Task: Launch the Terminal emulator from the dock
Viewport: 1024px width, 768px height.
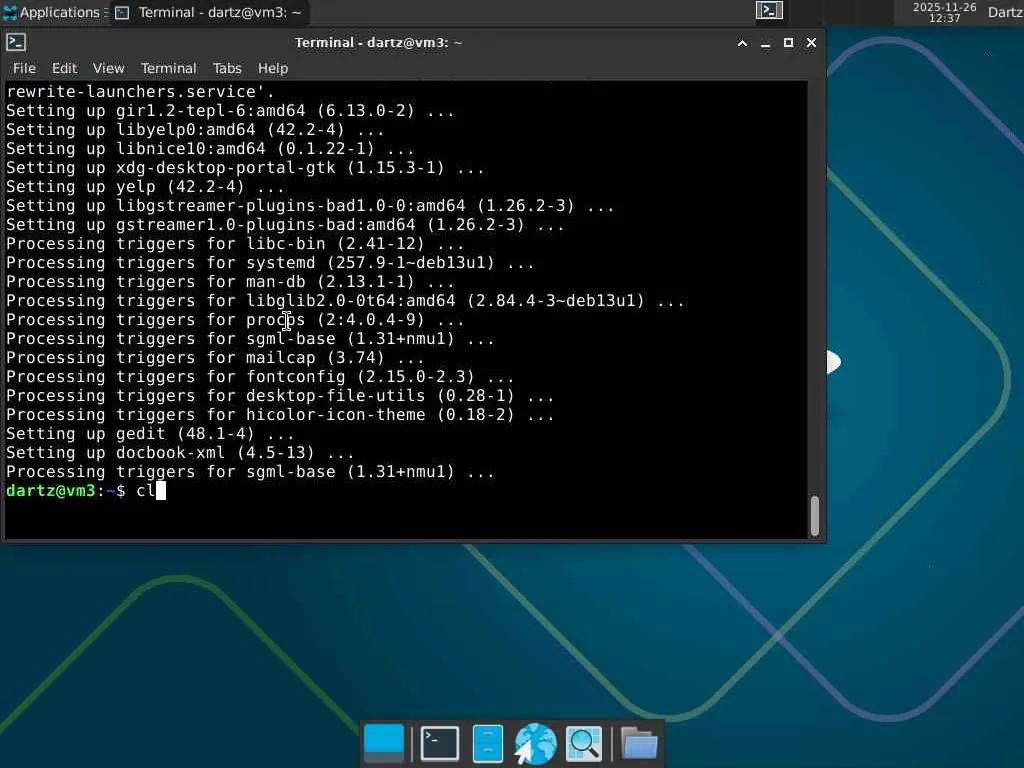Action: (x=440, y=743)
